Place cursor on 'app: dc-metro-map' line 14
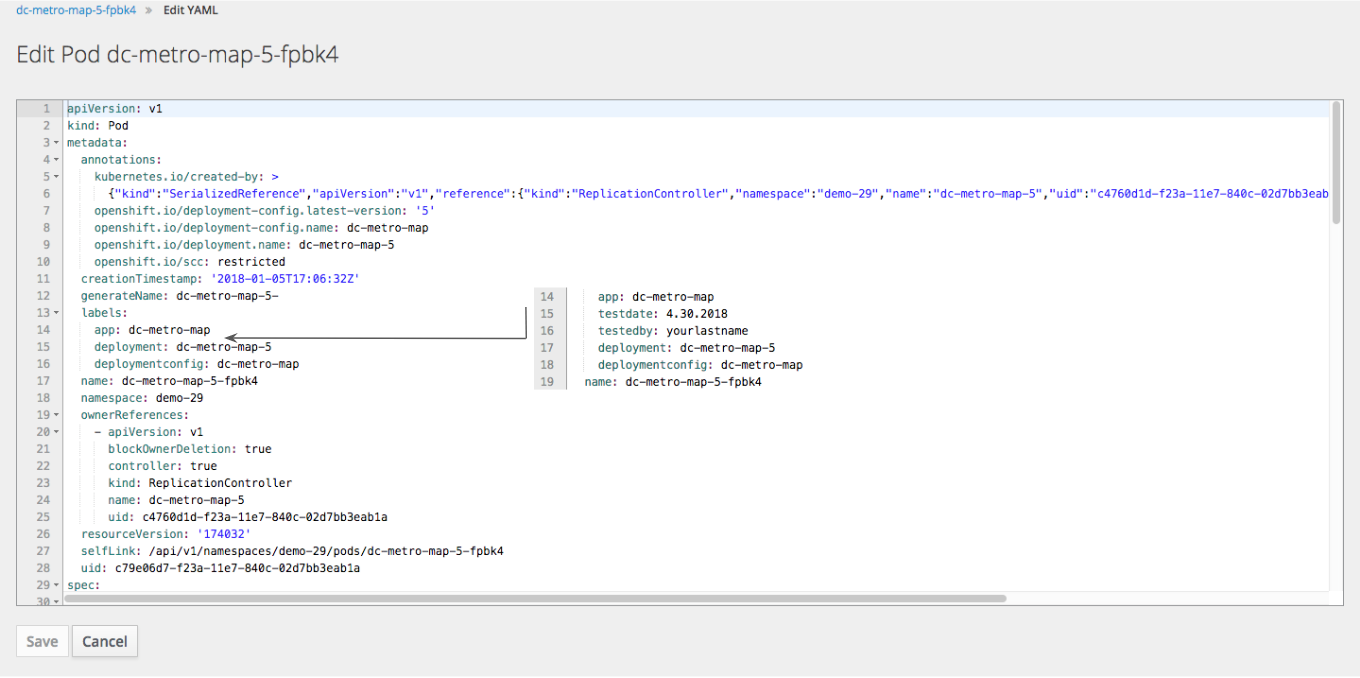This screenshot has height=678, width=1360. pyautogui.click(x=152, y=330)
